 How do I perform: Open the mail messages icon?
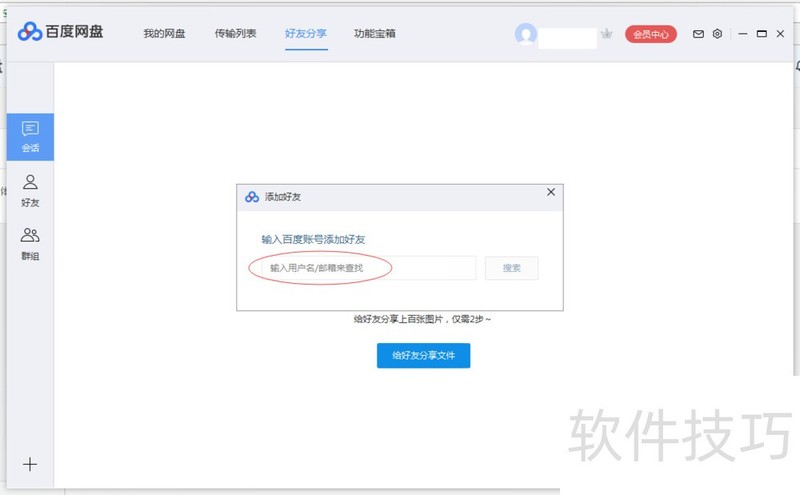tap(698, 34)
